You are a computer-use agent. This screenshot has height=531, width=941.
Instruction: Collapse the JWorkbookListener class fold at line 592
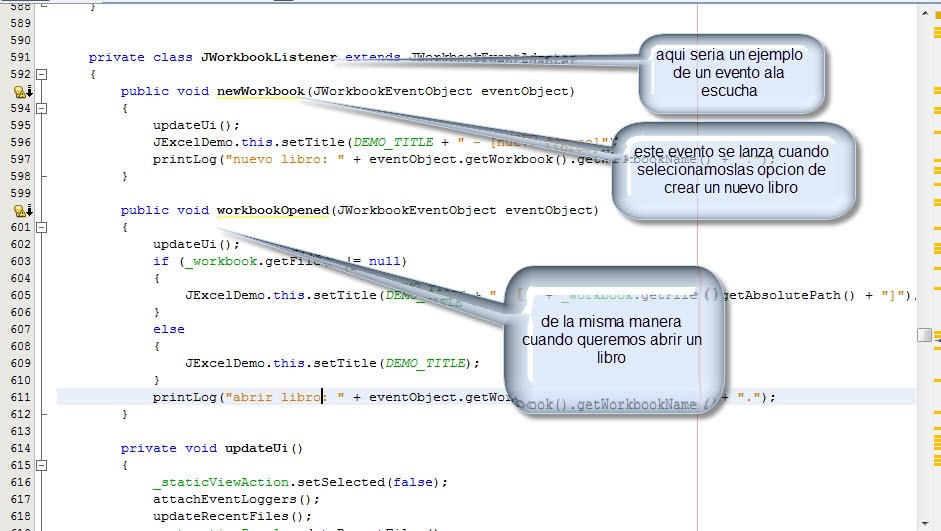[x=41, y=74]
